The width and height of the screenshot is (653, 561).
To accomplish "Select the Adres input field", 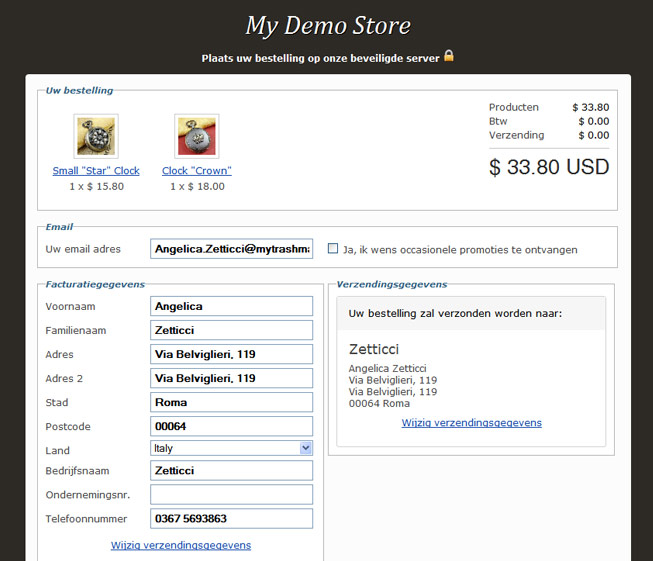I will pos(232,354).
